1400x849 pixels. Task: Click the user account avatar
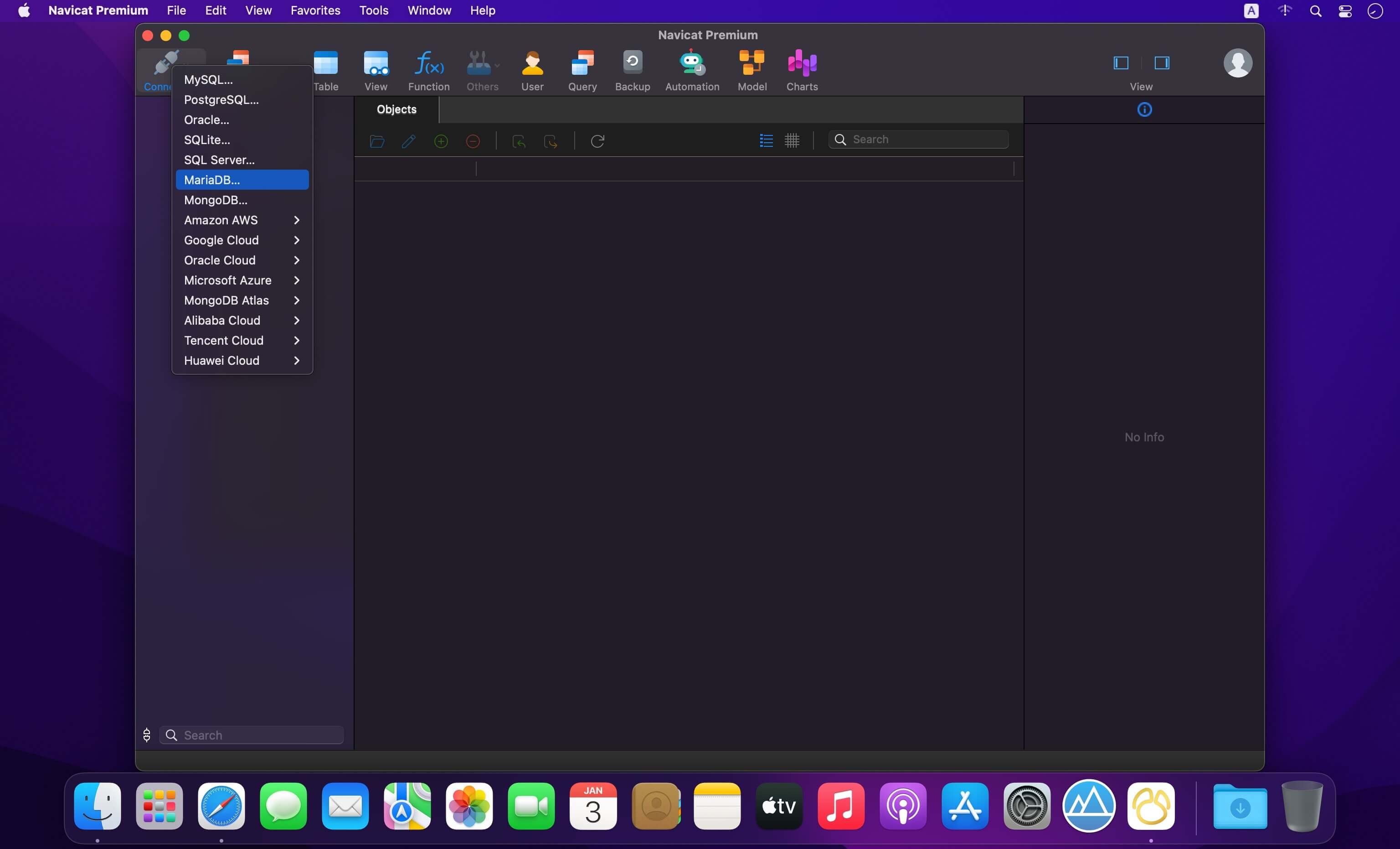[1237, 63]
